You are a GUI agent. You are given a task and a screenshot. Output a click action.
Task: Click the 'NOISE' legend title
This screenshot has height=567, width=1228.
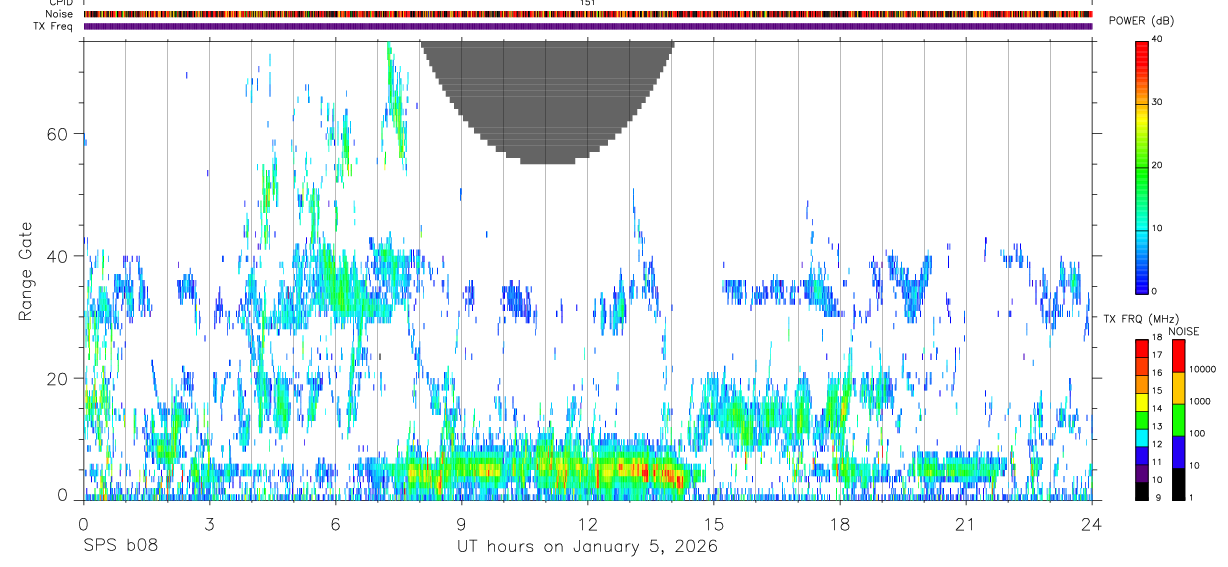pyautogui.click(x=1184, y=331)
